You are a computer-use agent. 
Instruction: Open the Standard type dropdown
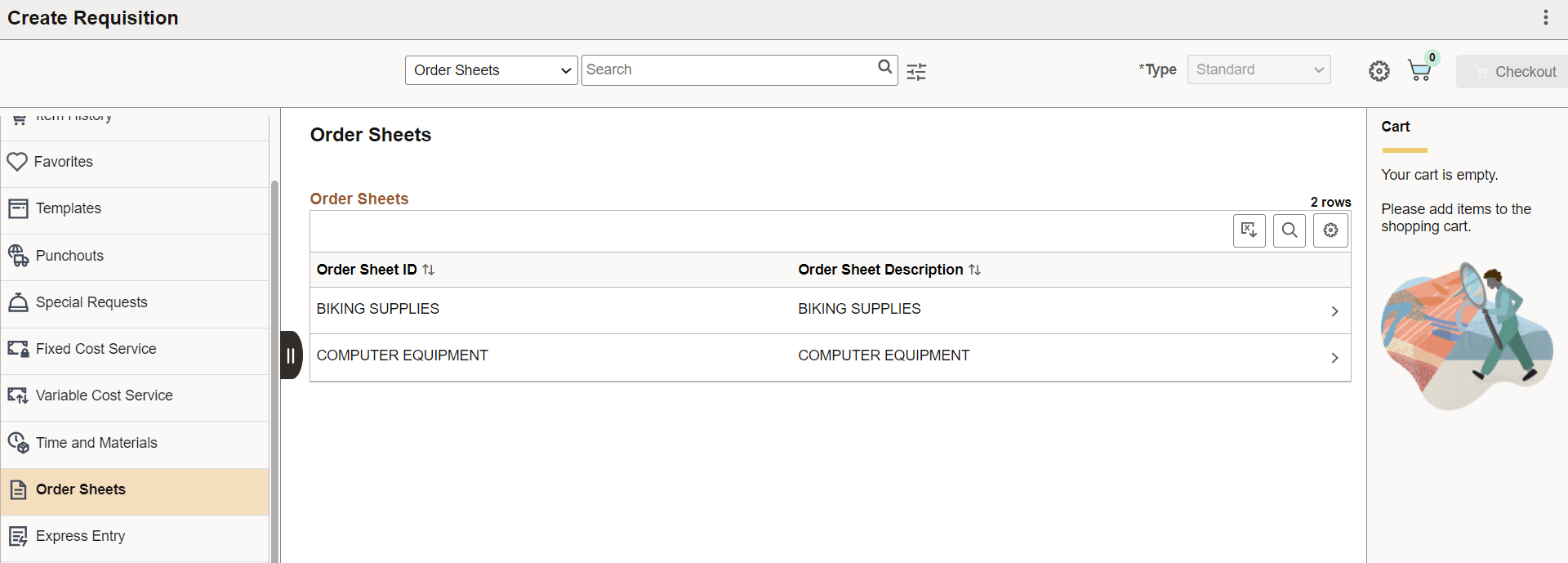tap(1258, 69)
